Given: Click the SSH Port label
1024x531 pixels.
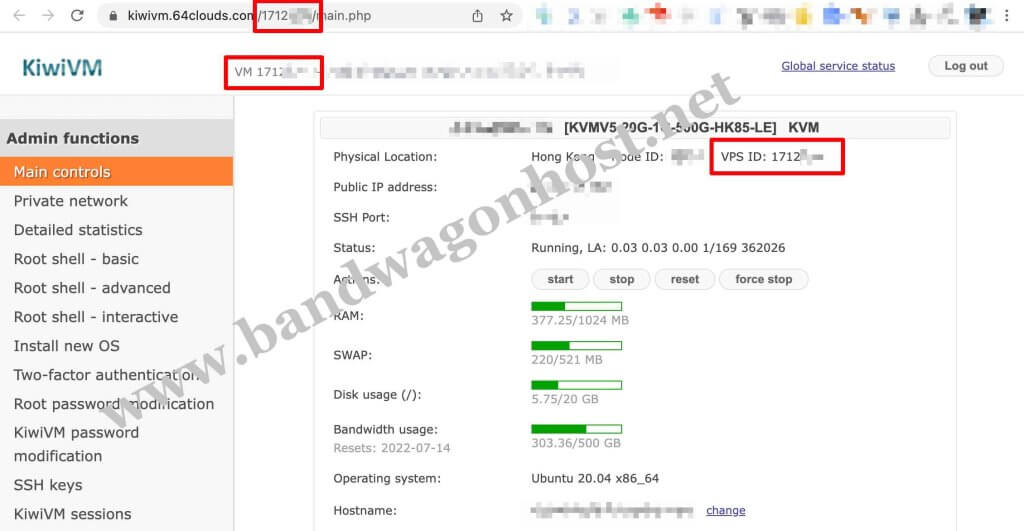Looking at the screenshot, I should [x=361, y=217].
